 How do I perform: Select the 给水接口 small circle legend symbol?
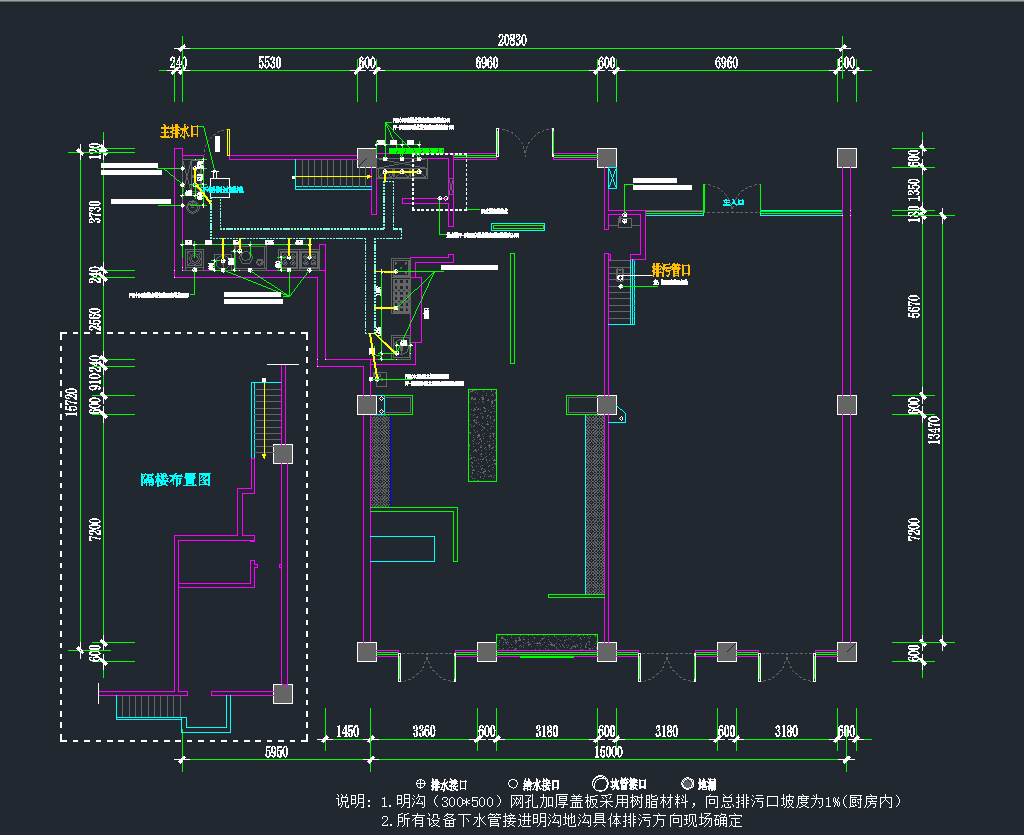point(513,784)
